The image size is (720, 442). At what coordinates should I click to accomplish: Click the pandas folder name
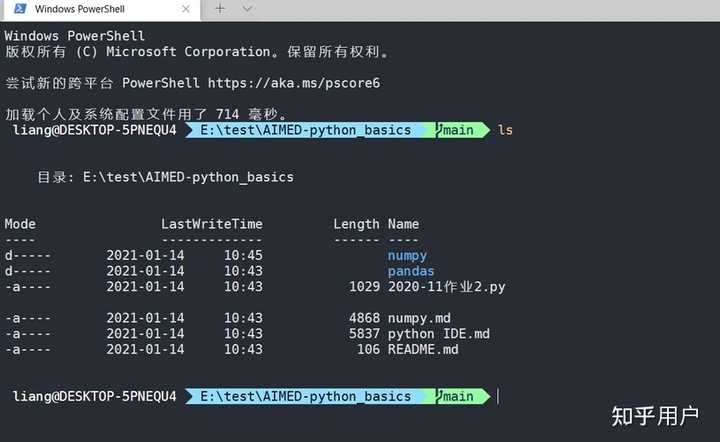coord(411,271)
